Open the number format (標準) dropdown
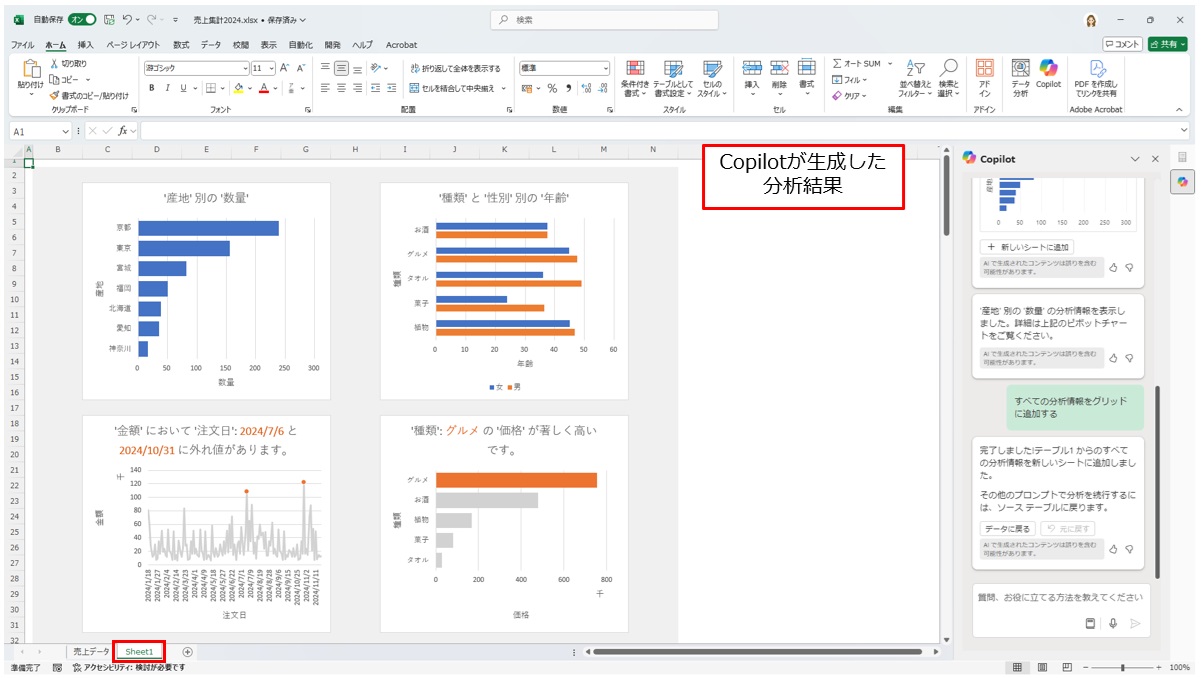 605,68
